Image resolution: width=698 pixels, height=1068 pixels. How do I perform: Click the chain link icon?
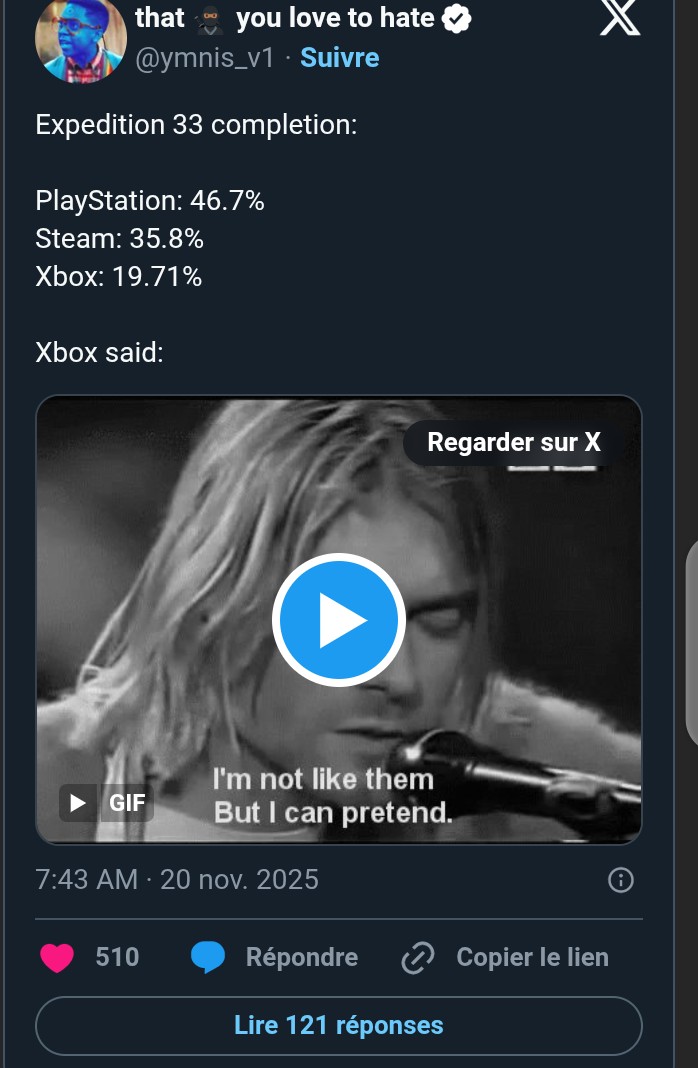coord(416,957)
